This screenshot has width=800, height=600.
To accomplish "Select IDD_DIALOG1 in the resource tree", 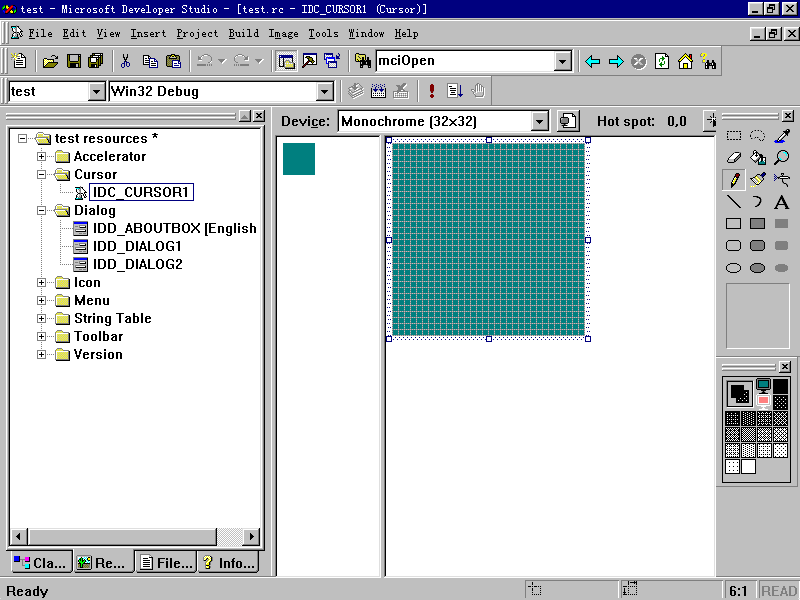I will point(137,246).
